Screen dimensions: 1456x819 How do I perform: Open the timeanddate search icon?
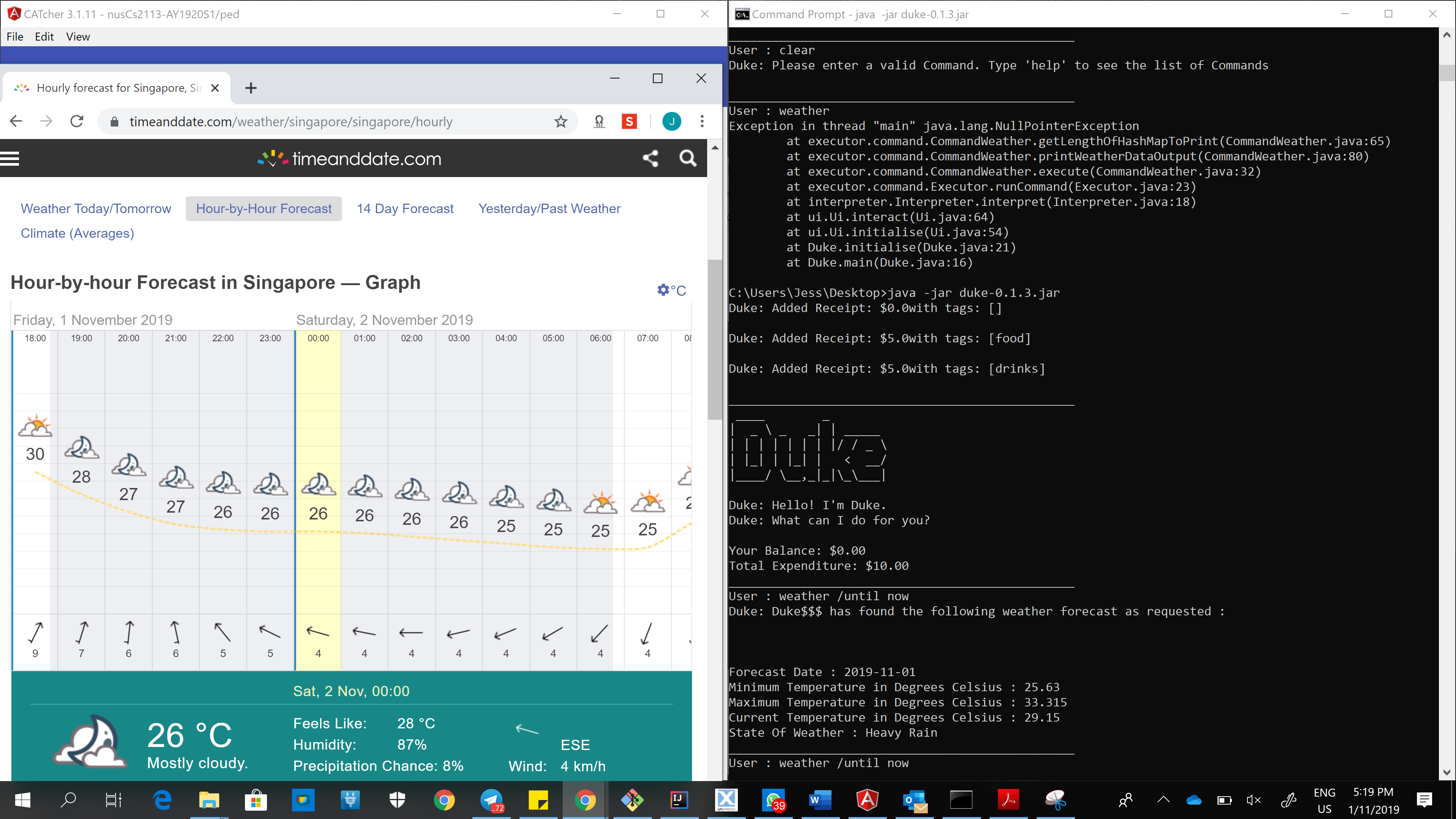click(687, 159)
